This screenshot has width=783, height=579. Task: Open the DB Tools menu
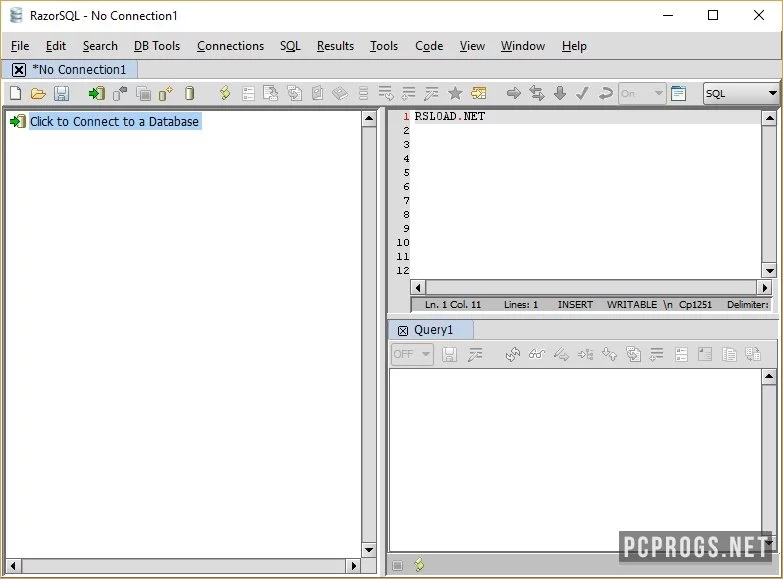[157, 46]
